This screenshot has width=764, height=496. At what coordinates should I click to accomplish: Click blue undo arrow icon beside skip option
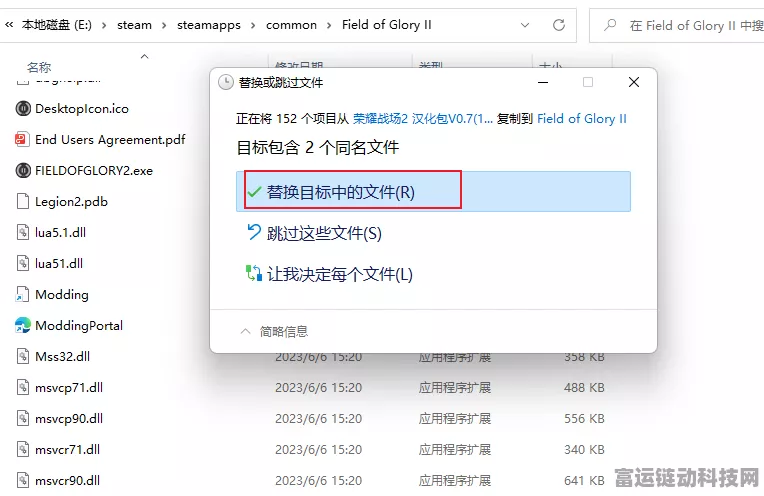[x=253, y=232]
